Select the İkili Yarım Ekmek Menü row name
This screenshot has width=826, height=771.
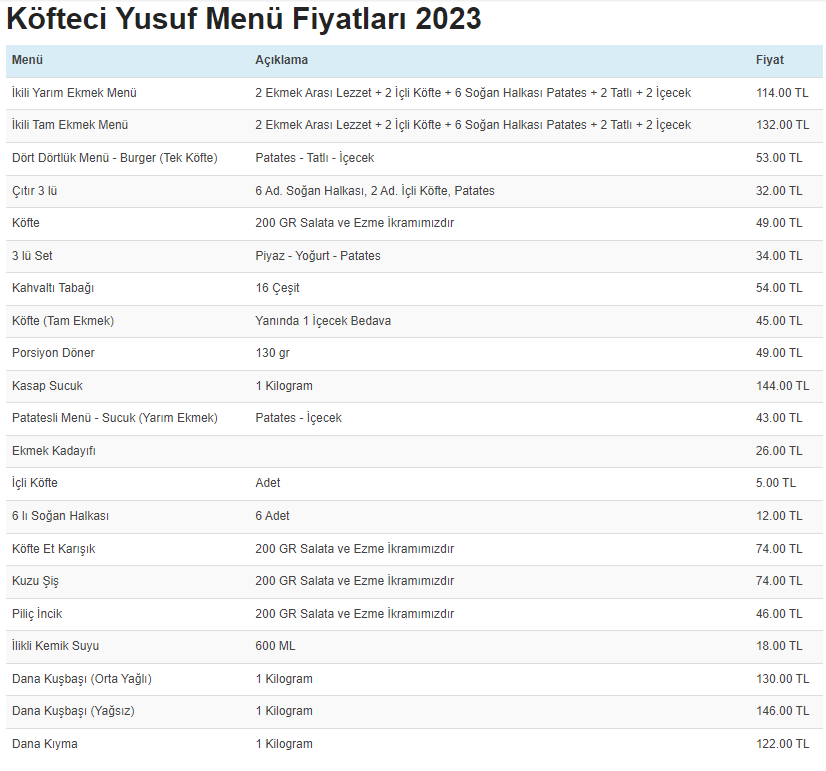point(74,93)
